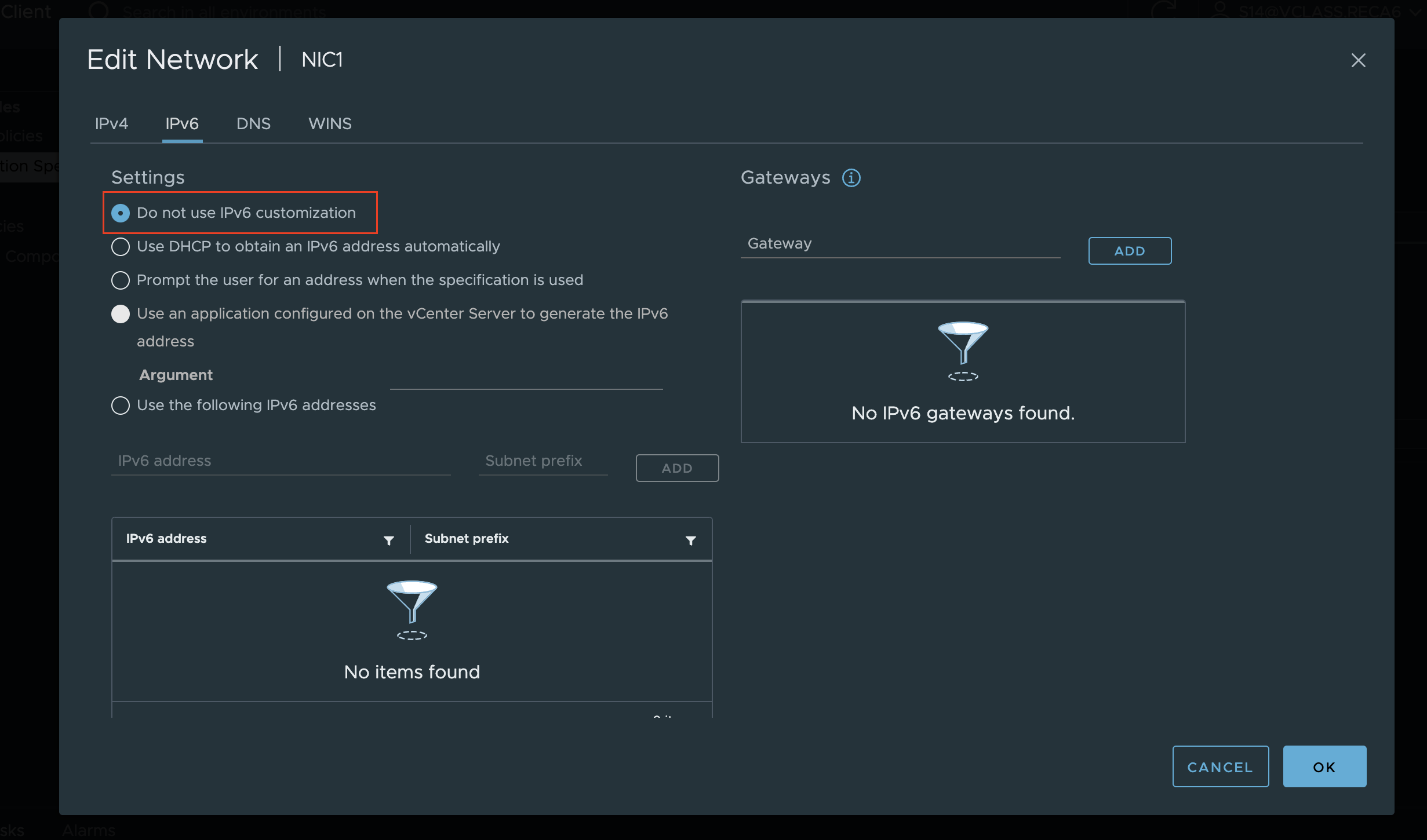Click the Gateway input field
1427x840 pixels.
(900, 244)
